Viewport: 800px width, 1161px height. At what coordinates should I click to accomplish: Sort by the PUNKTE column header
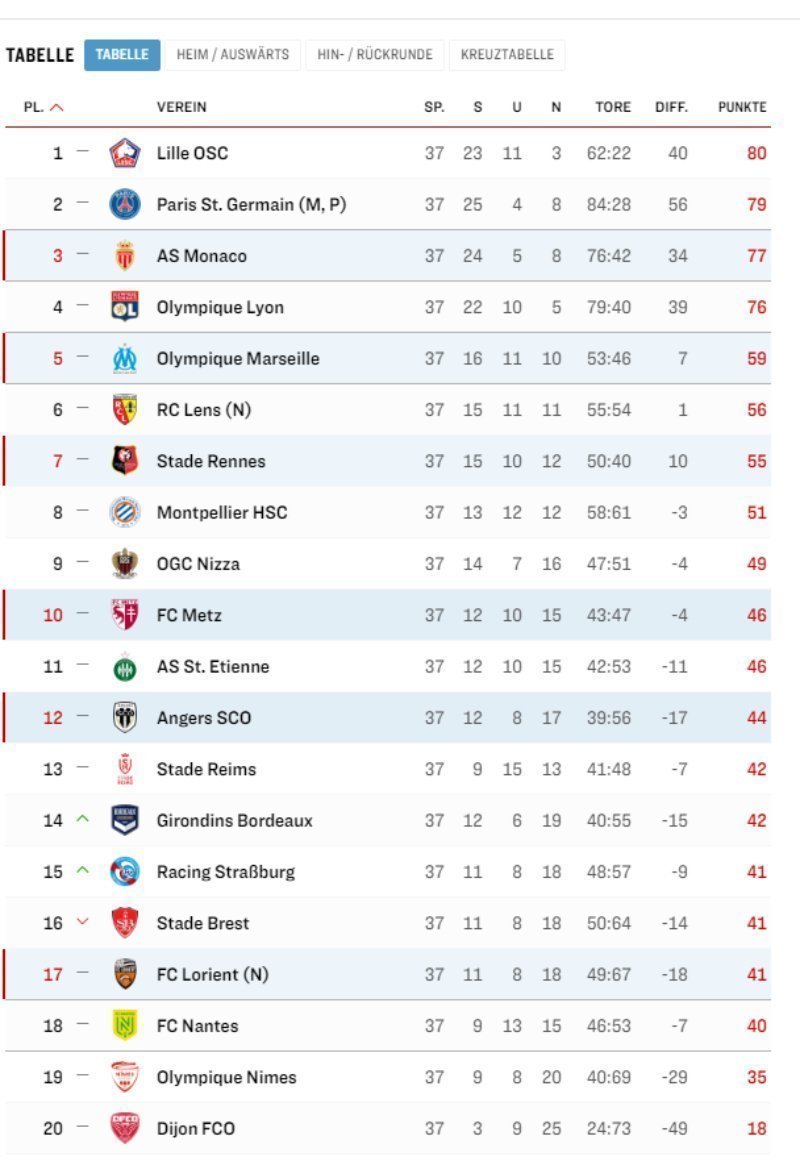click(x=741, y=107)
